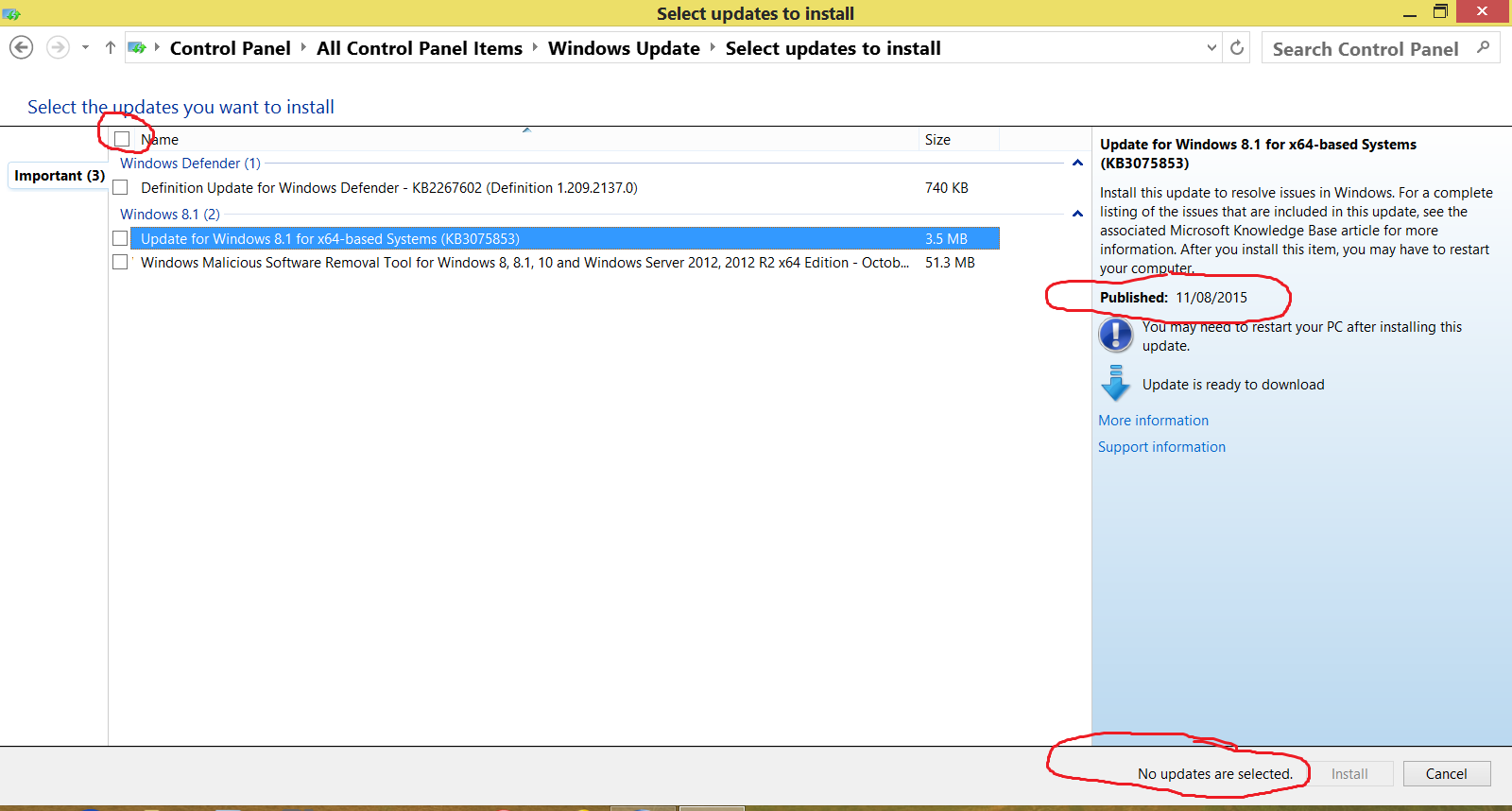Image resolution: width=1512 pixels, height=811 pixels.
Task: Refresh the address bar location
Action: coord(1237,47)
